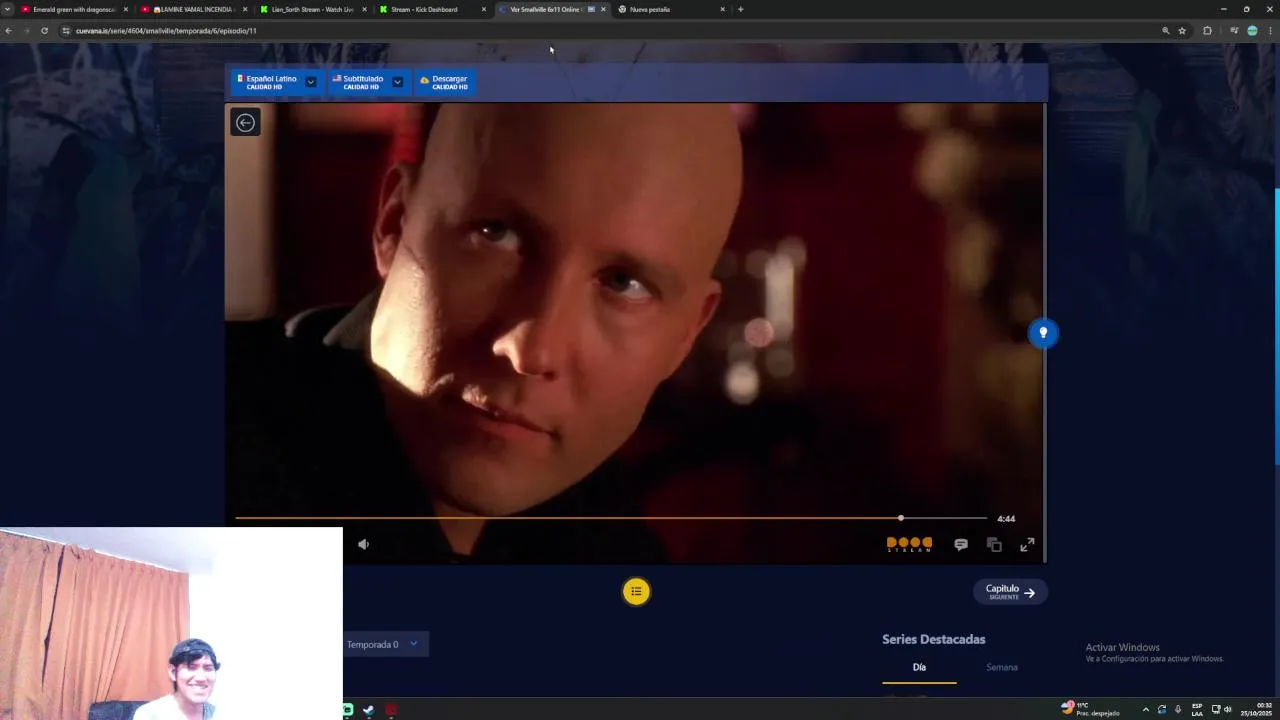Click the address bar URL field
The width and height of the screenshot is (1280, 720).
(610, 31)
